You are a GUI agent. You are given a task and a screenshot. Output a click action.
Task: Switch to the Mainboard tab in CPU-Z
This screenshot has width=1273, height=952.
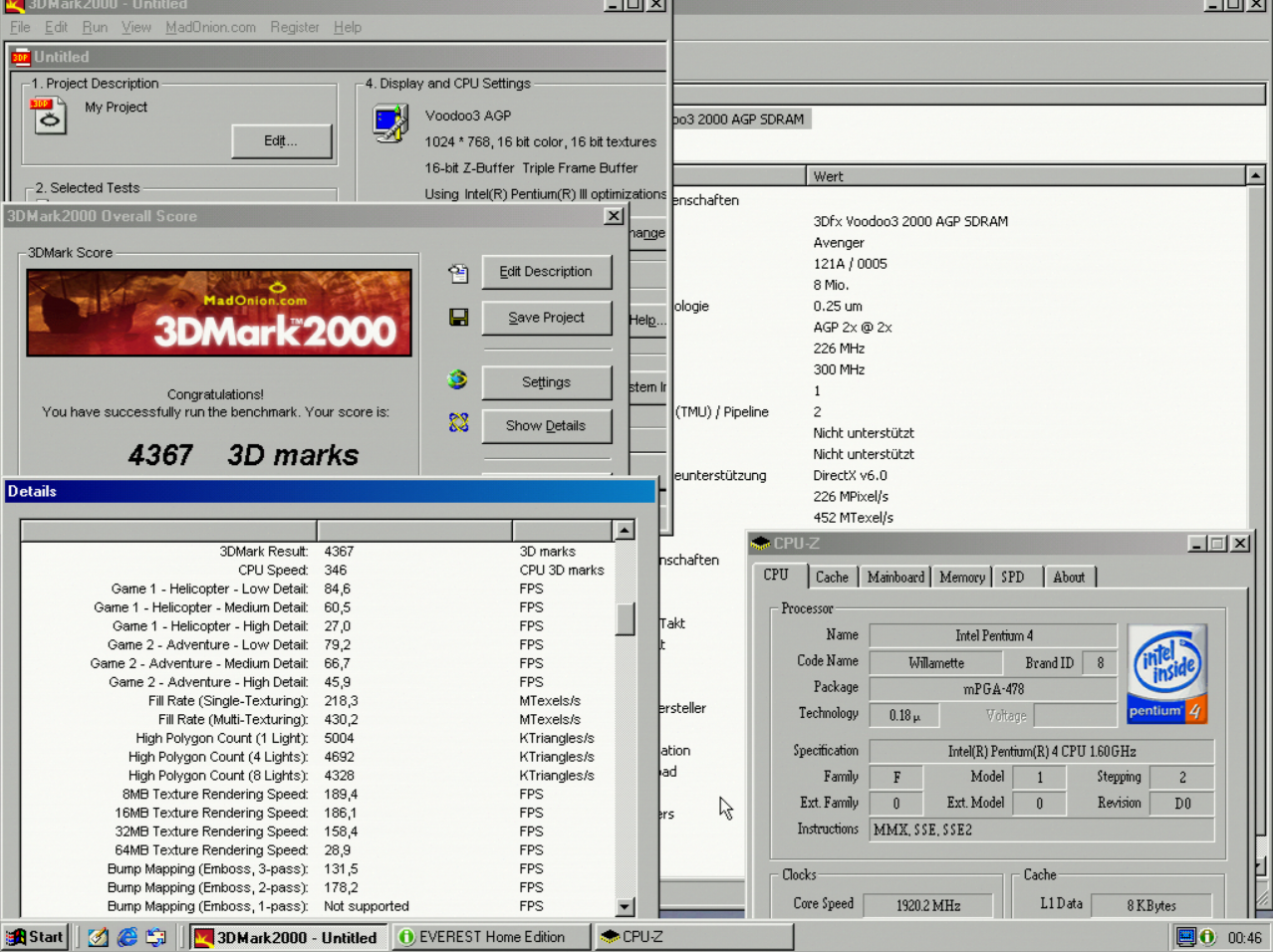pos(895,577)
